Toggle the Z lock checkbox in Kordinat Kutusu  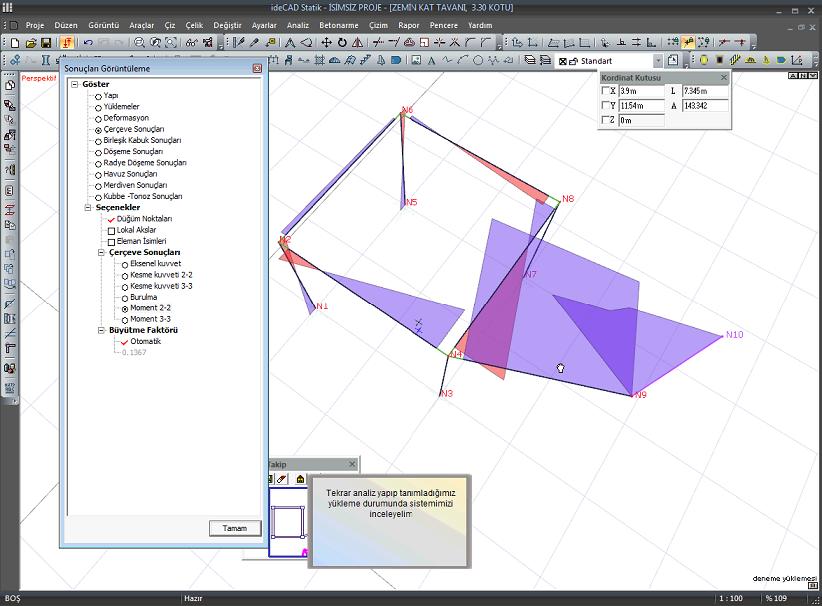605,120
